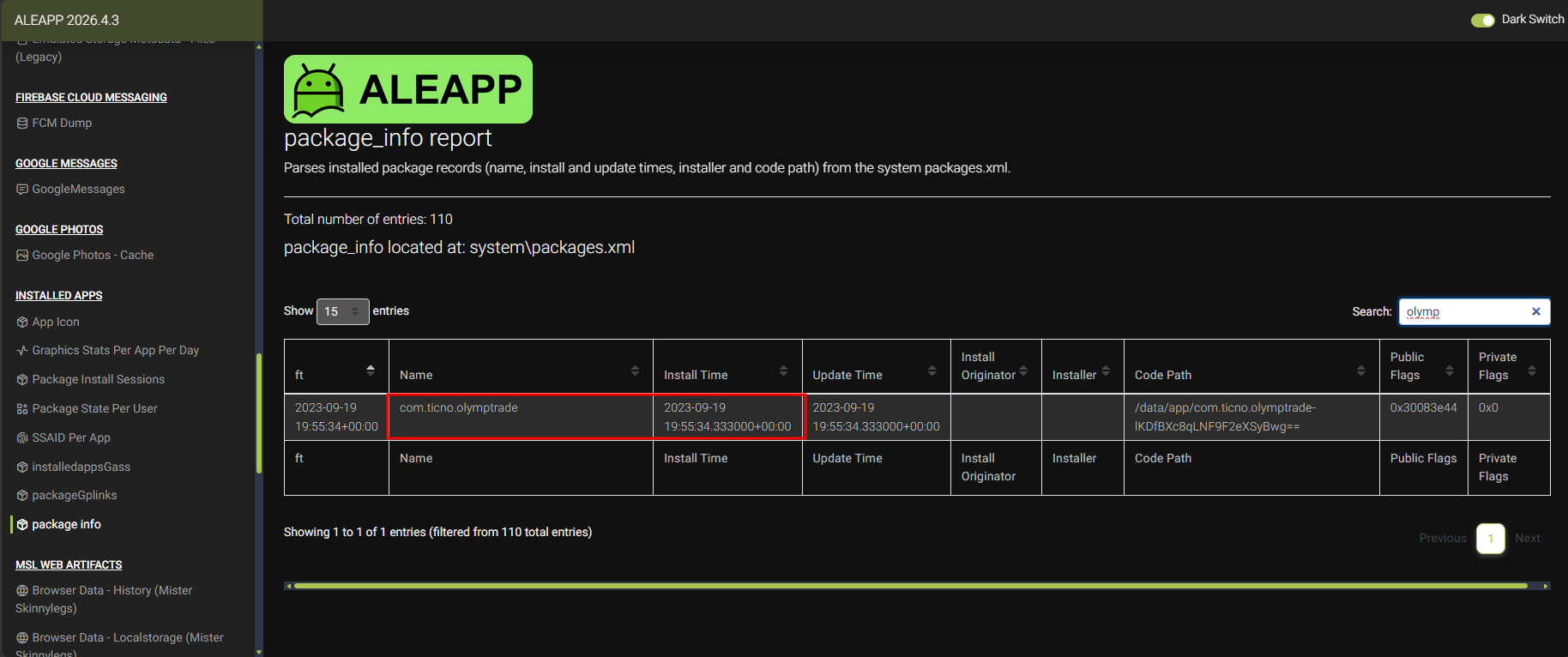Sort table by Update Time header

[x=876, y=366]
